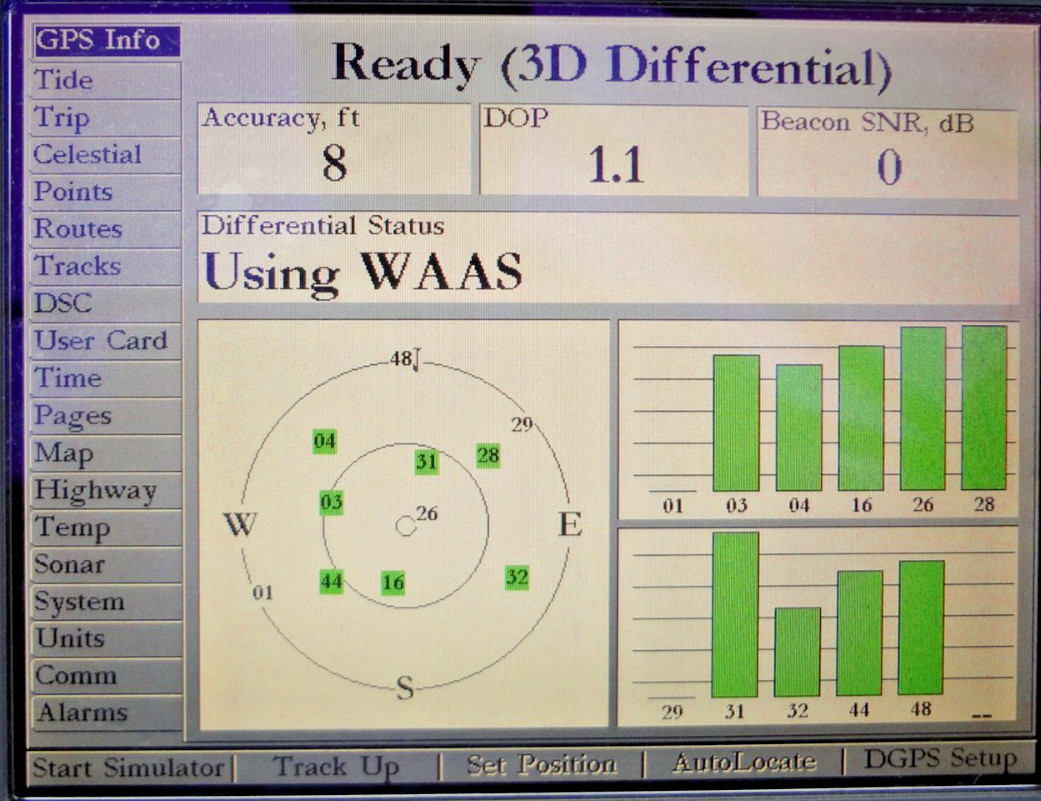This screenshot has width=1041, height=801.
Task: Click signal bar for satellite 03
Action: (736, 423)
